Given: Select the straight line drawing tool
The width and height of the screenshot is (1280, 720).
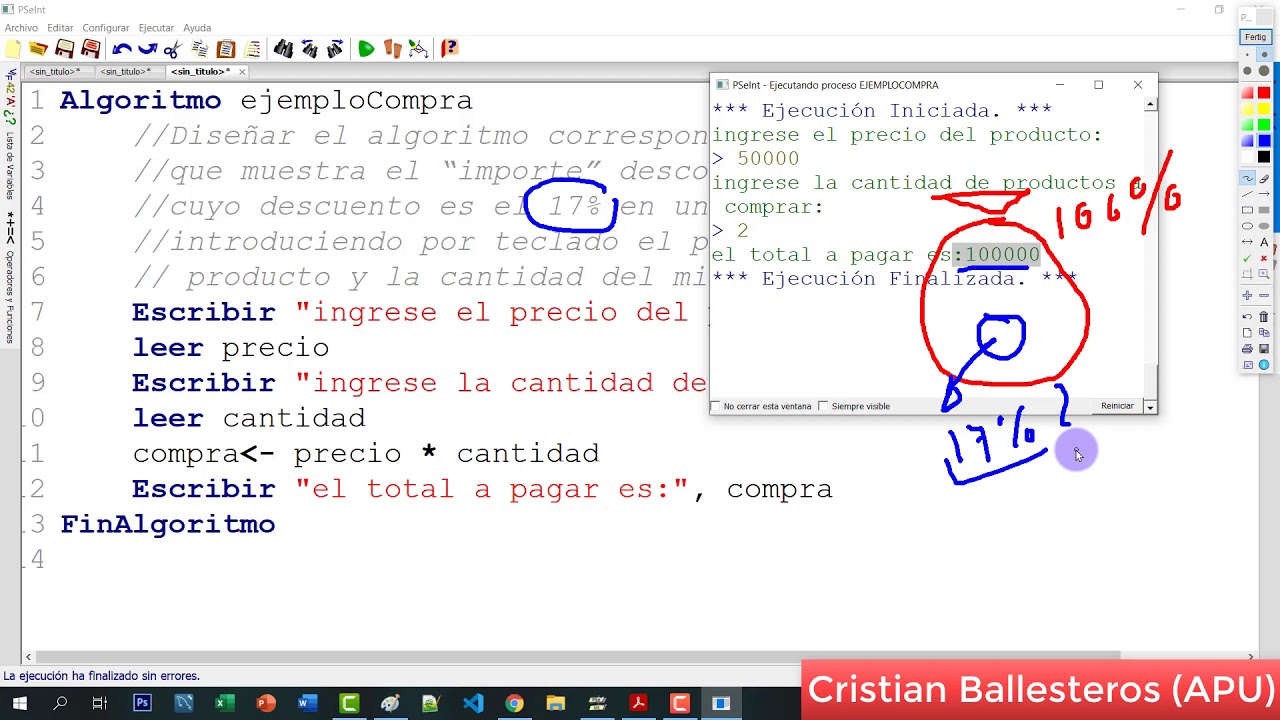Looking at the screenshot, I should click(1247, 194).
